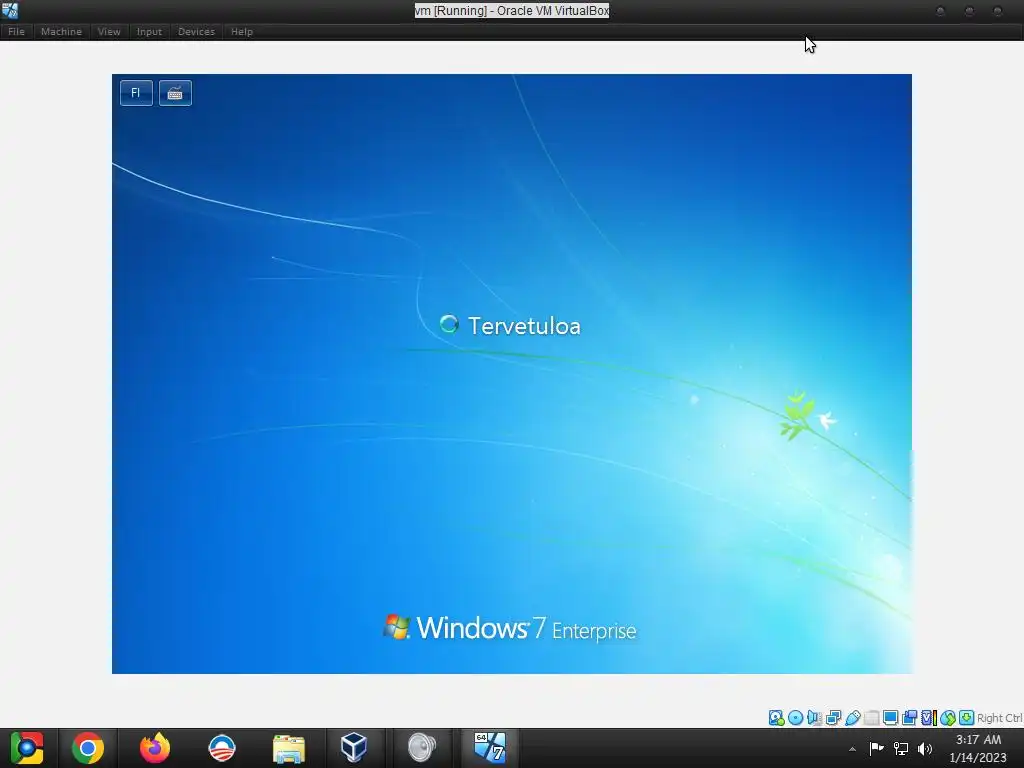The height and width of the screenshot is (768, 1024).
Task: Open VirtualBox Manager cube taskbar icon
Action: click(x=354, y=748)
